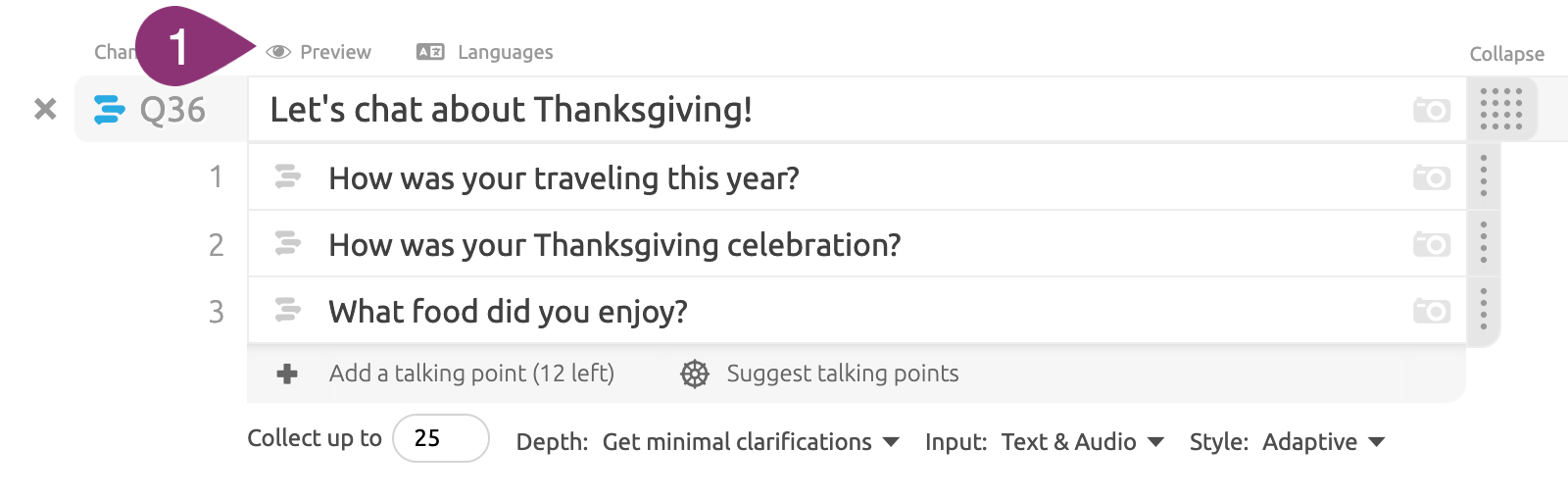
Task: Add image to 'How was your traveling' point
Action: 1432,177
